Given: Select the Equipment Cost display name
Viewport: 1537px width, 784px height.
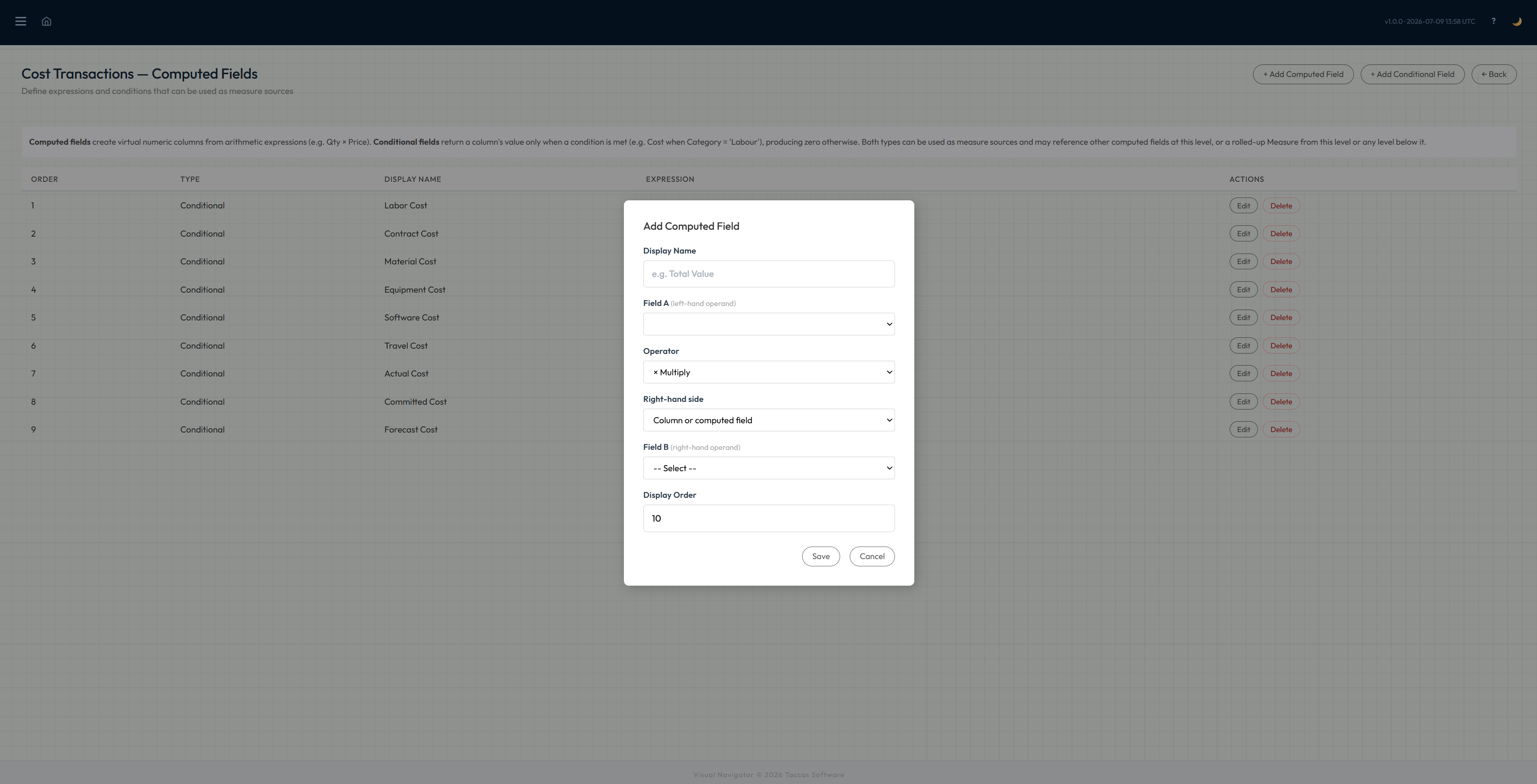Looking at the screenshot, I should coord(415,290).
